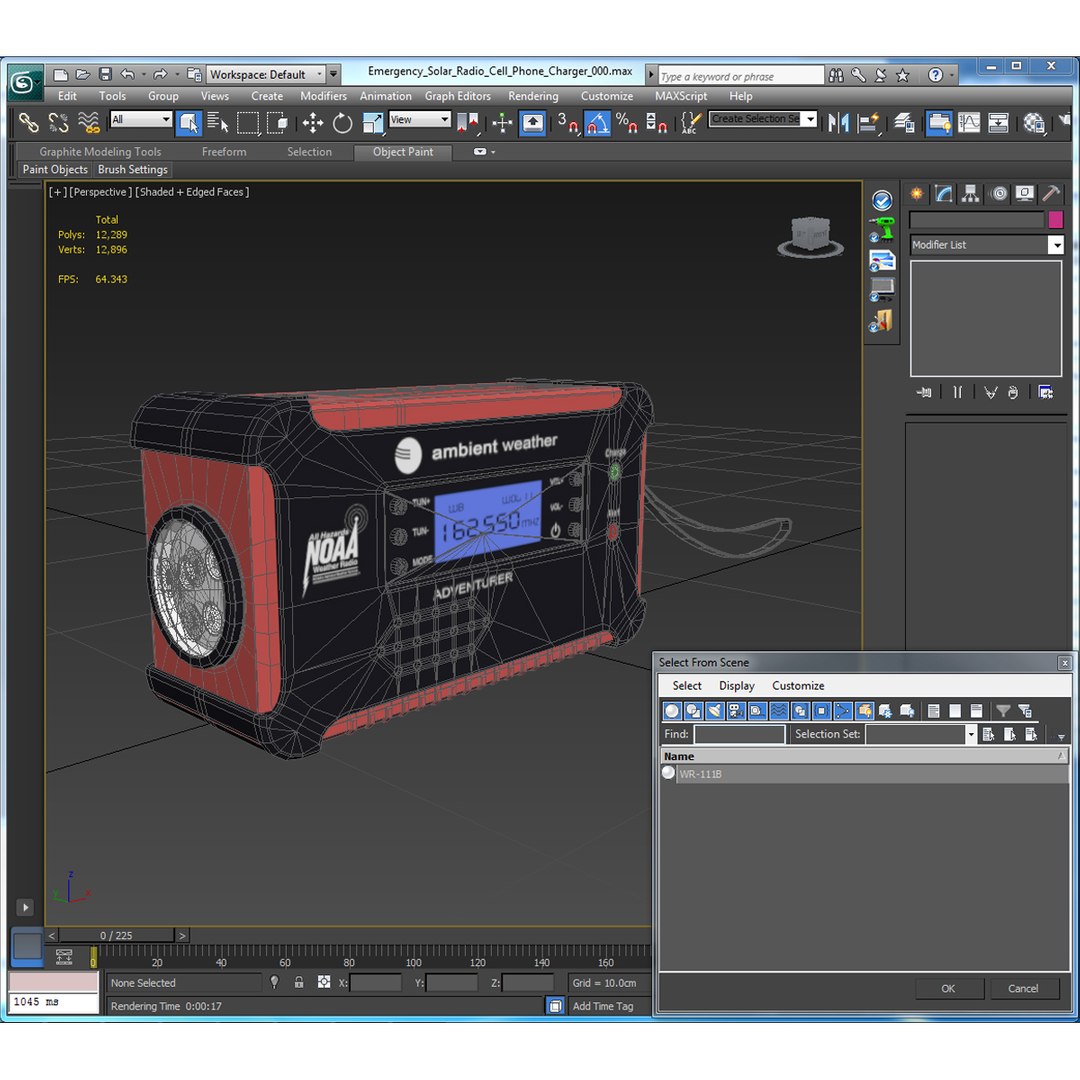
Task: Activate the Select and Rotate tool
Action: point(342,123)
